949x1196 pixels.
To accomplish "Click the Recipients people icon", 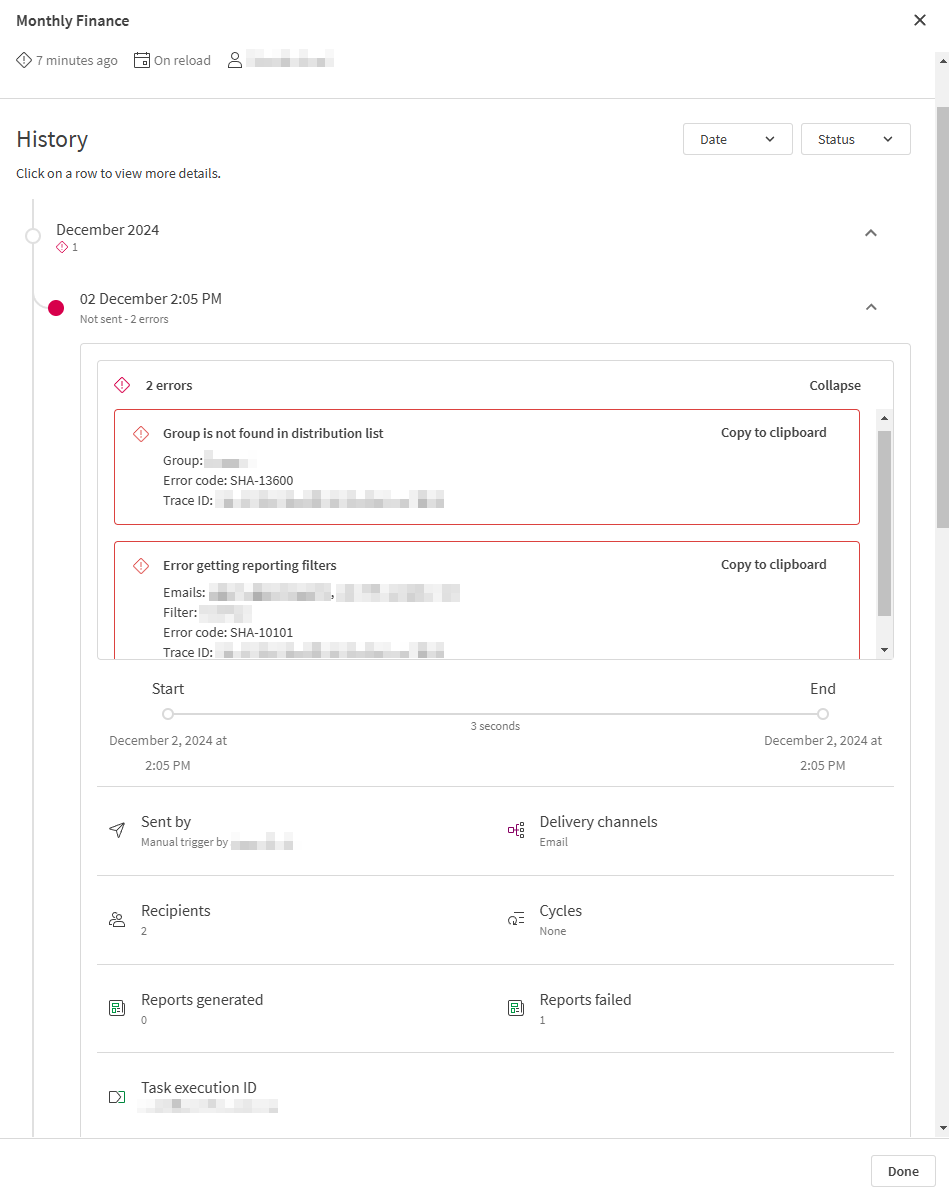I will (117, 920).
